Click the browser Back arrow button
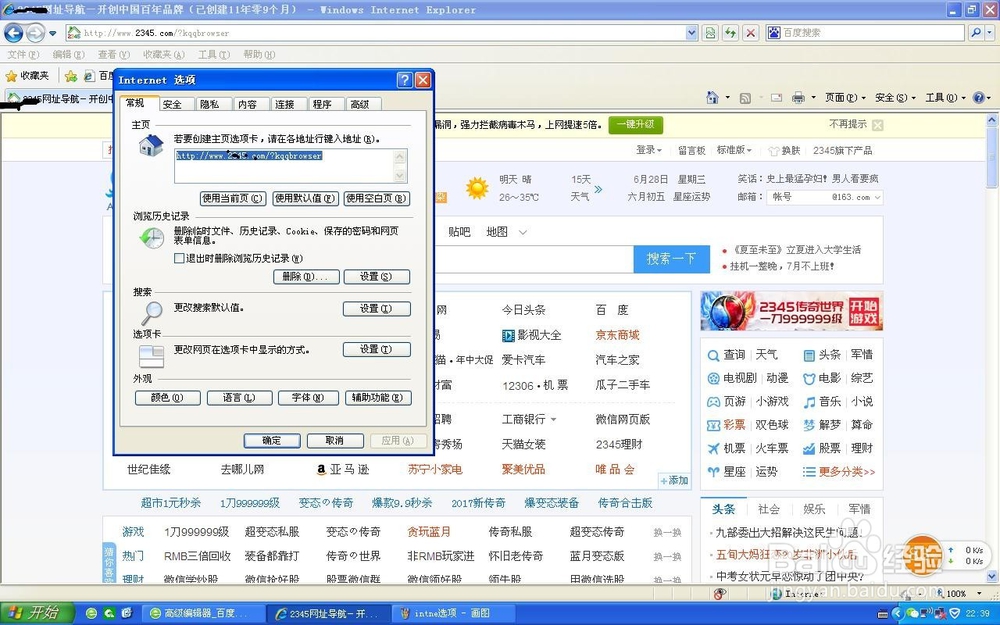1000x625 pixels. click(x=13, y=33)
